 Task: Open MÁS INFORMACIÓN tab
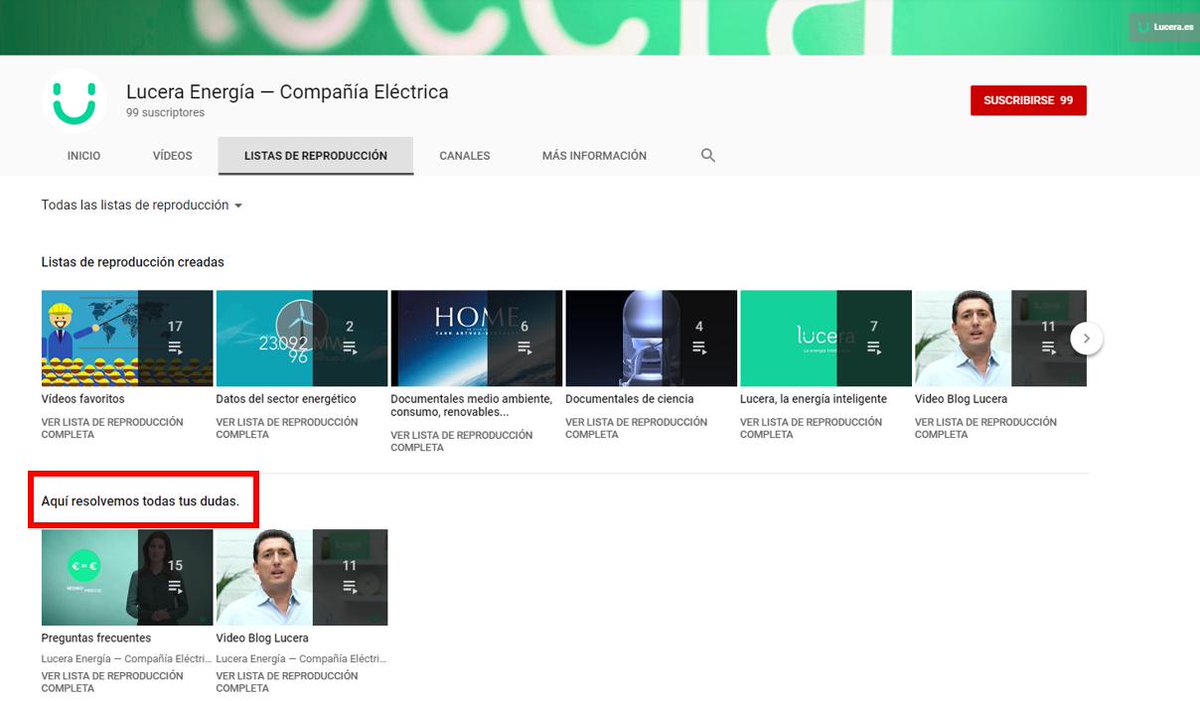click(x=594, y=156)
